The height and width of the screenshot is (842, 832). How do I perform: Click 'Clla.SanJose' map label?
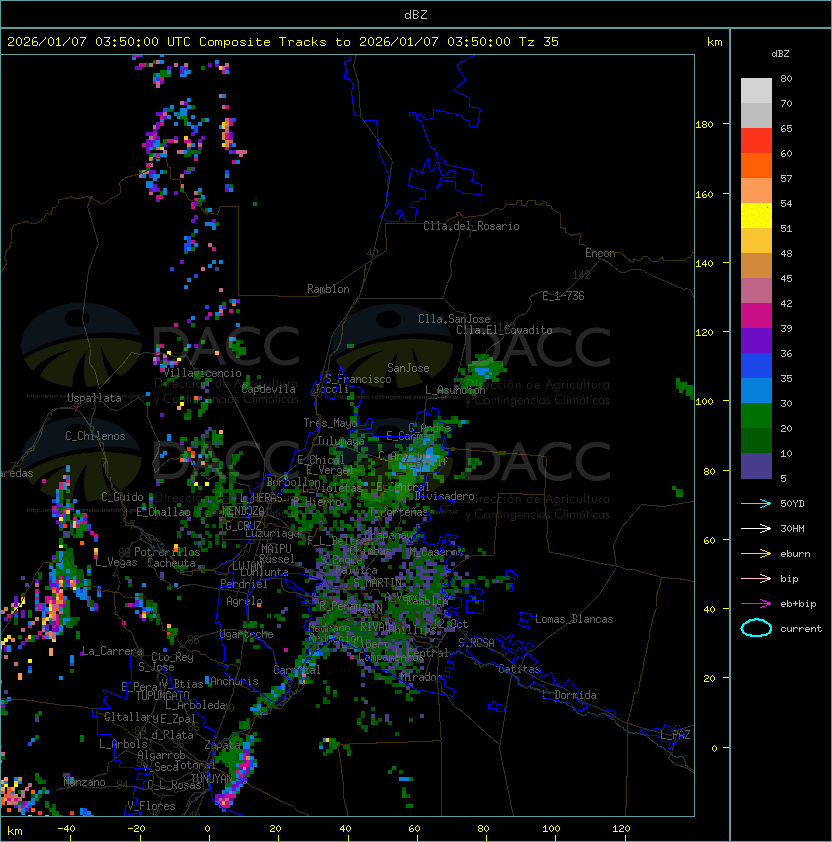coord(454,318)
